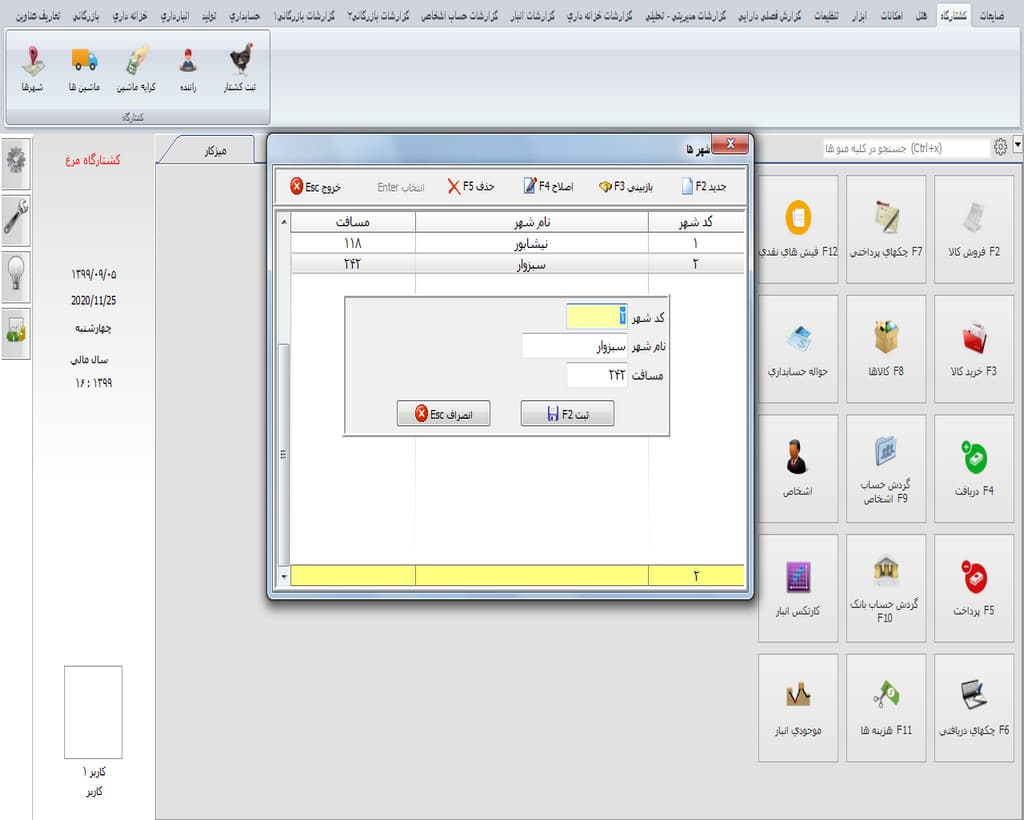Click the city list scrollbar down arrow
The image size is (1024, 820).
click(x=283, y=576)
